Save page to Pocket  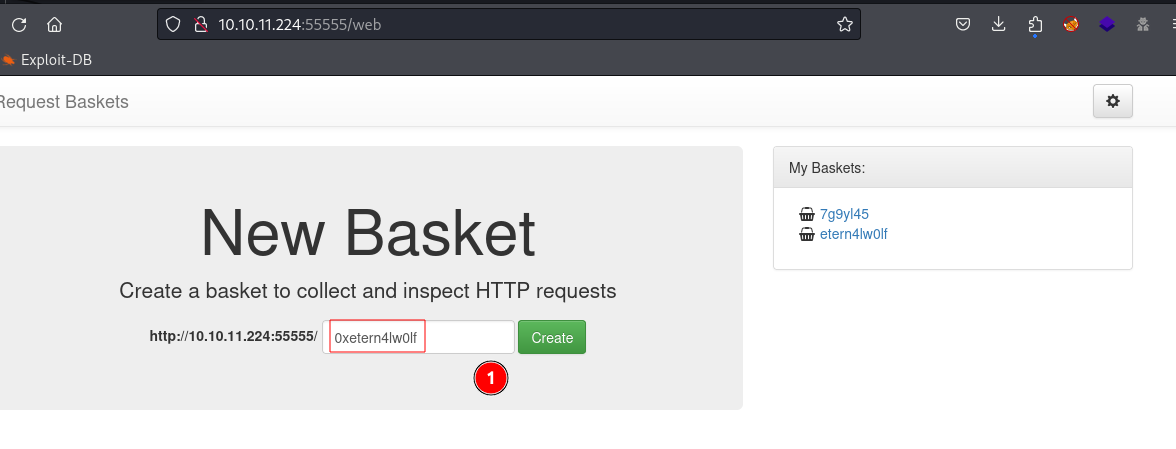(963, 25)
